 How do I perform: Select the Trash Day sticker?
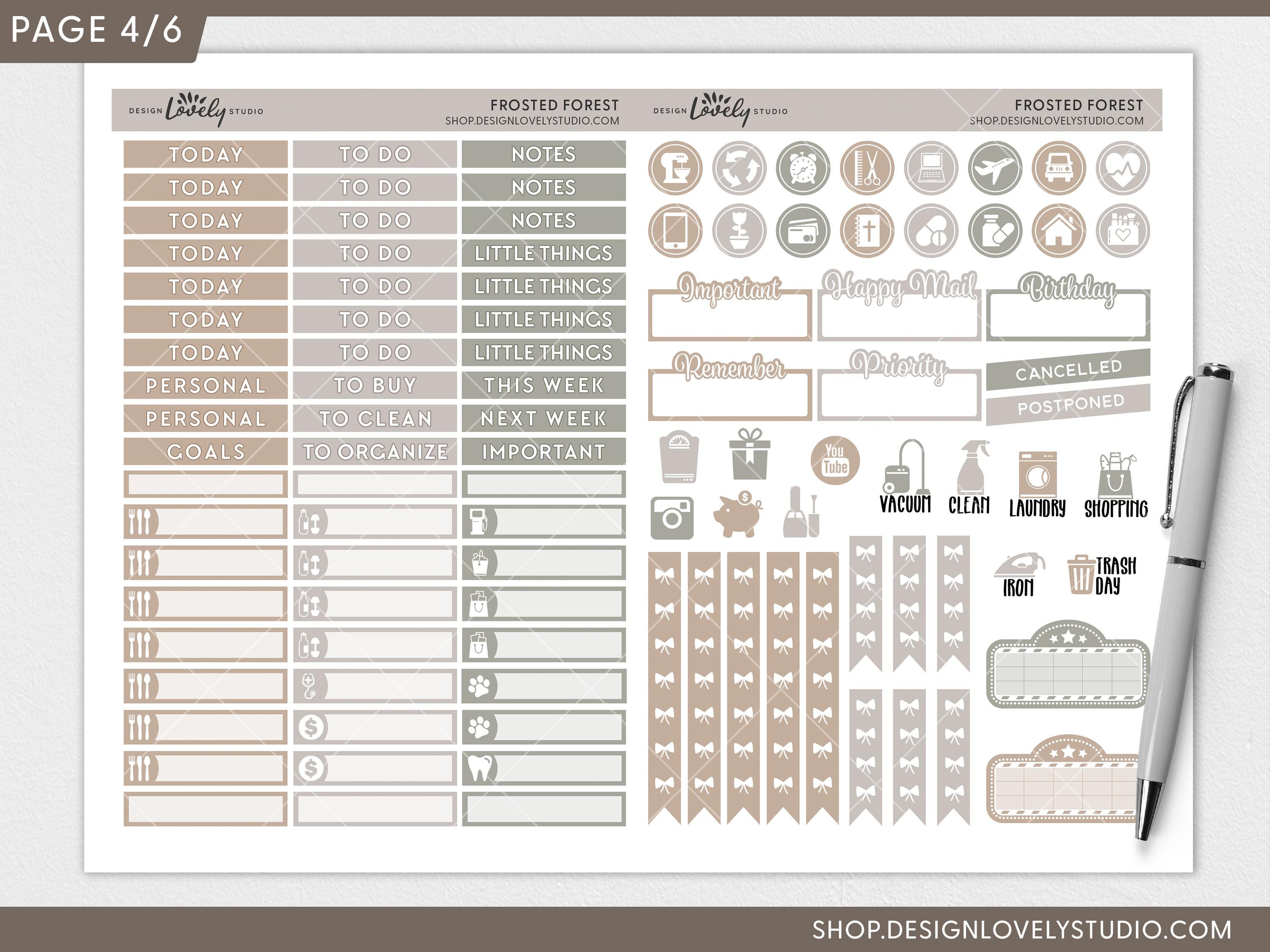(x=1102, y=575)
